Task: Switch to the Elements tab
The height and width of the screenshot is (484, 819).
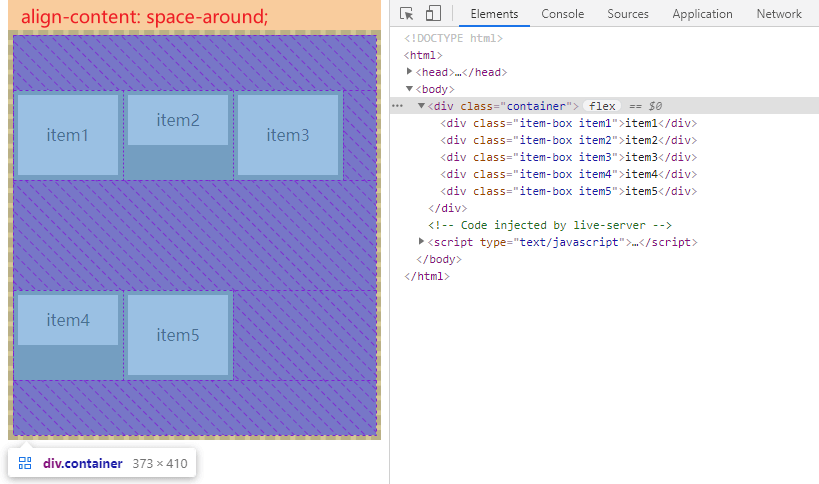Action: tap(494, 14)
